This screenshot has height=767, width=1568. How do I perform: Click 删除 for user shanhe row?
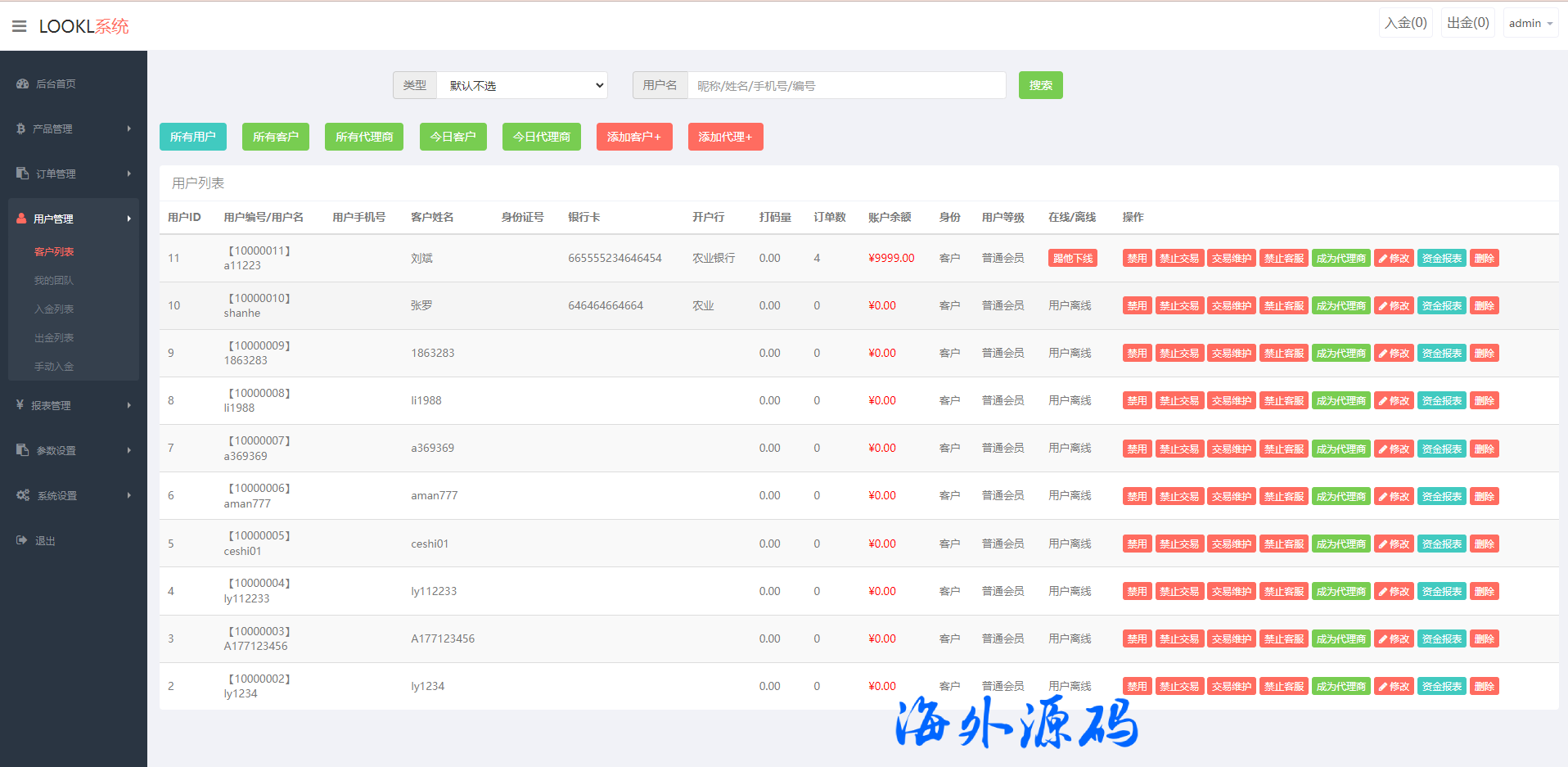click(x=1484, y=306)
